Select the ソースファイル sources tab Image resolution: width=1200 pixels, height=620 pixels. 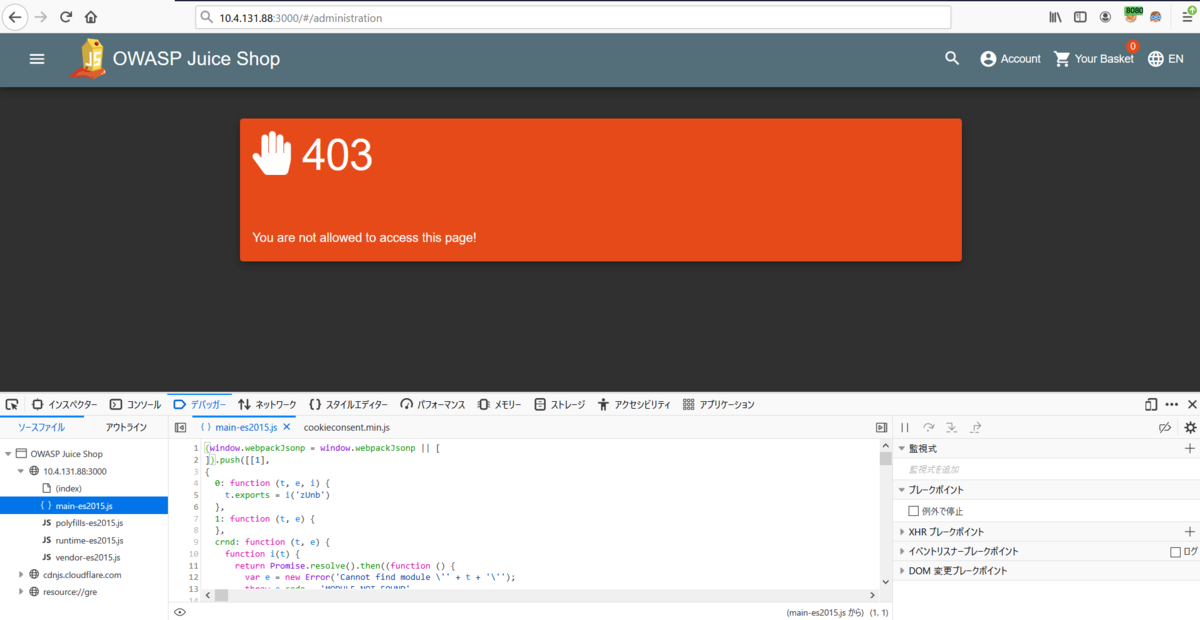(x=41, y=427)
